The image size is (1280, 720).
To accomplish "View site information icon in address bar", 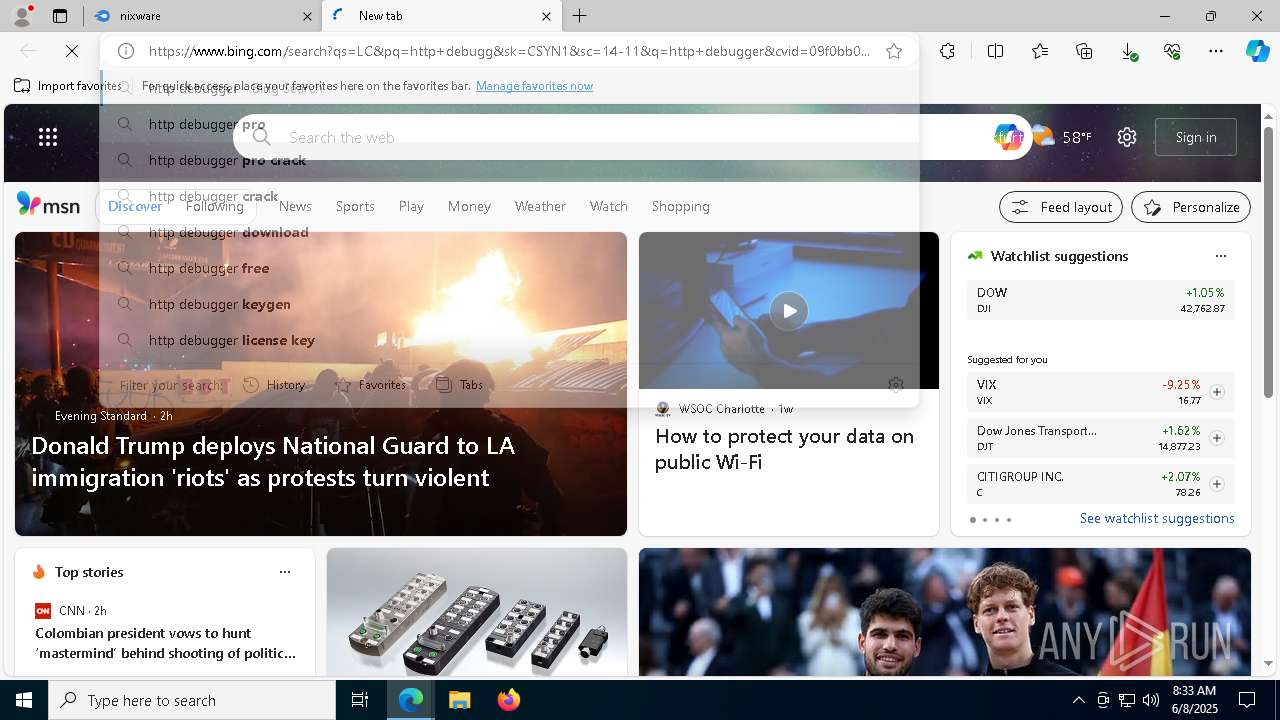I will [125, 51].
